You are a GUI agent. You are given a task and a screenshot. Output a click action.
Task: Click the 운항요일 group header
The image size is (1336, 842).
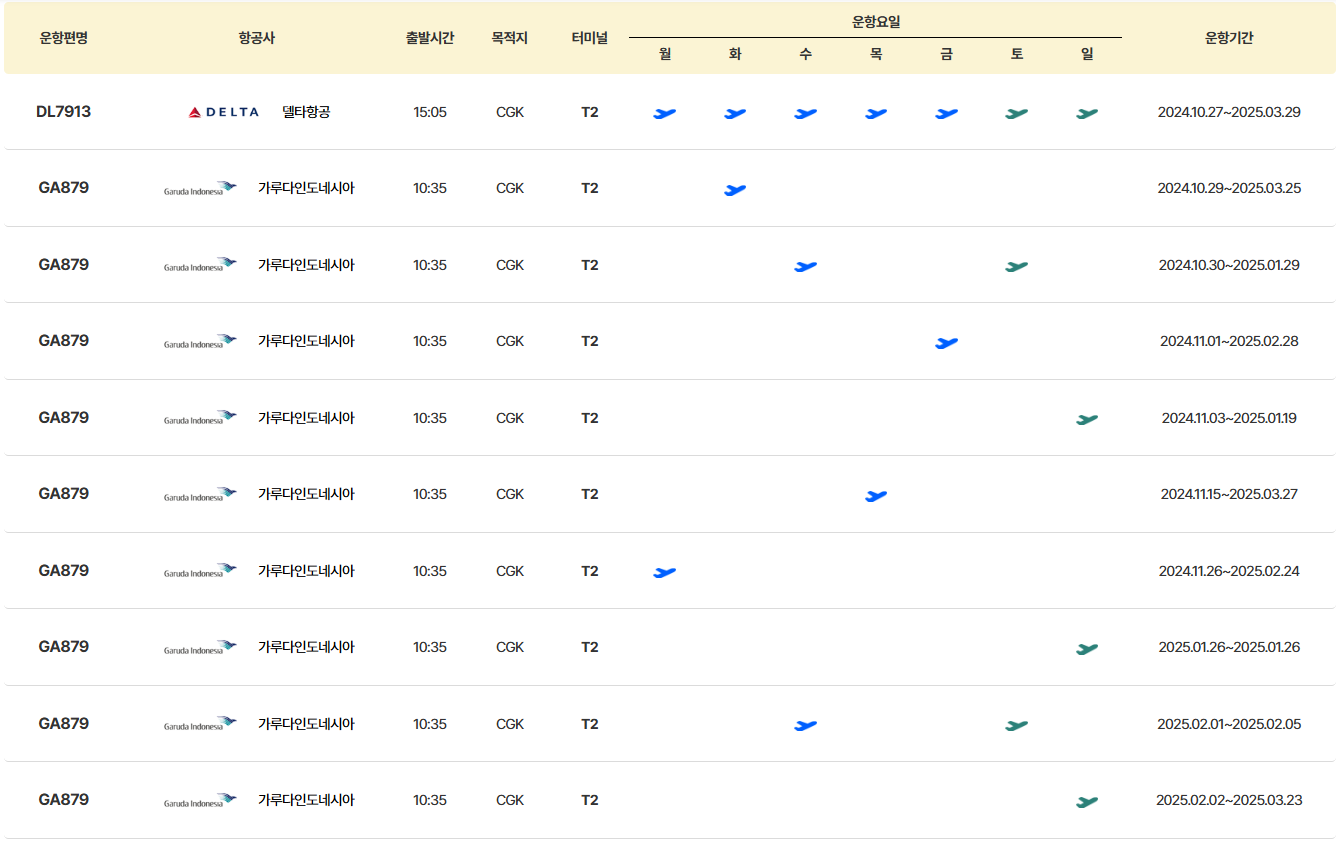click(876, 21)
